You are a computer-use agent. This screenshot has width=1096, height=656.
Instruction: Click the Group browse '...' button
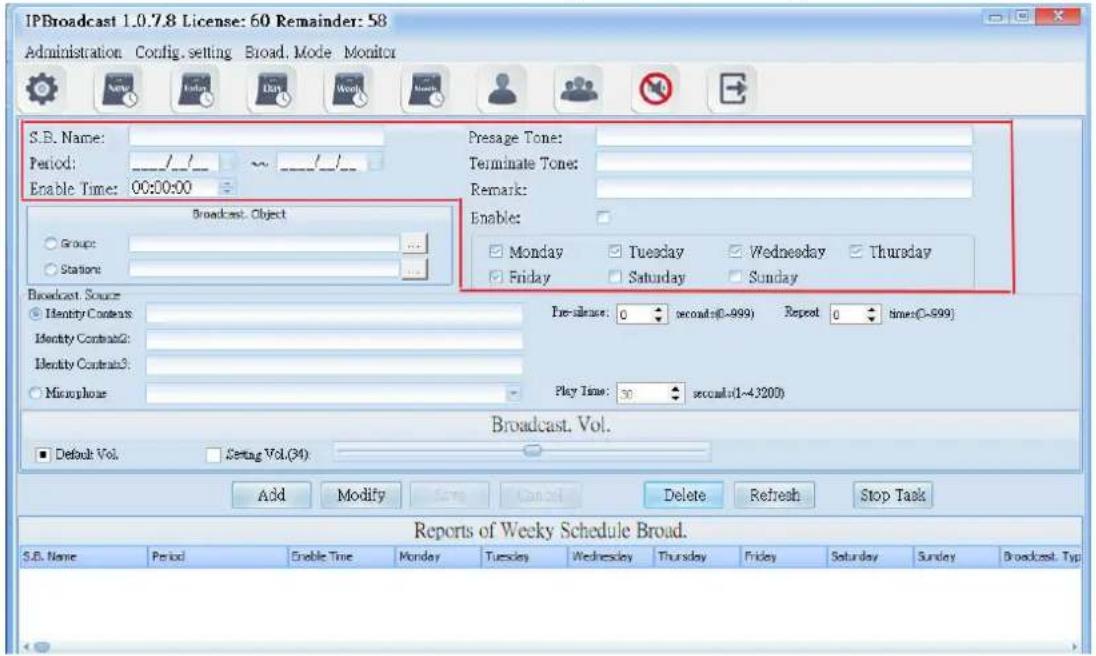pyautogui.click(x=414, y=244)
